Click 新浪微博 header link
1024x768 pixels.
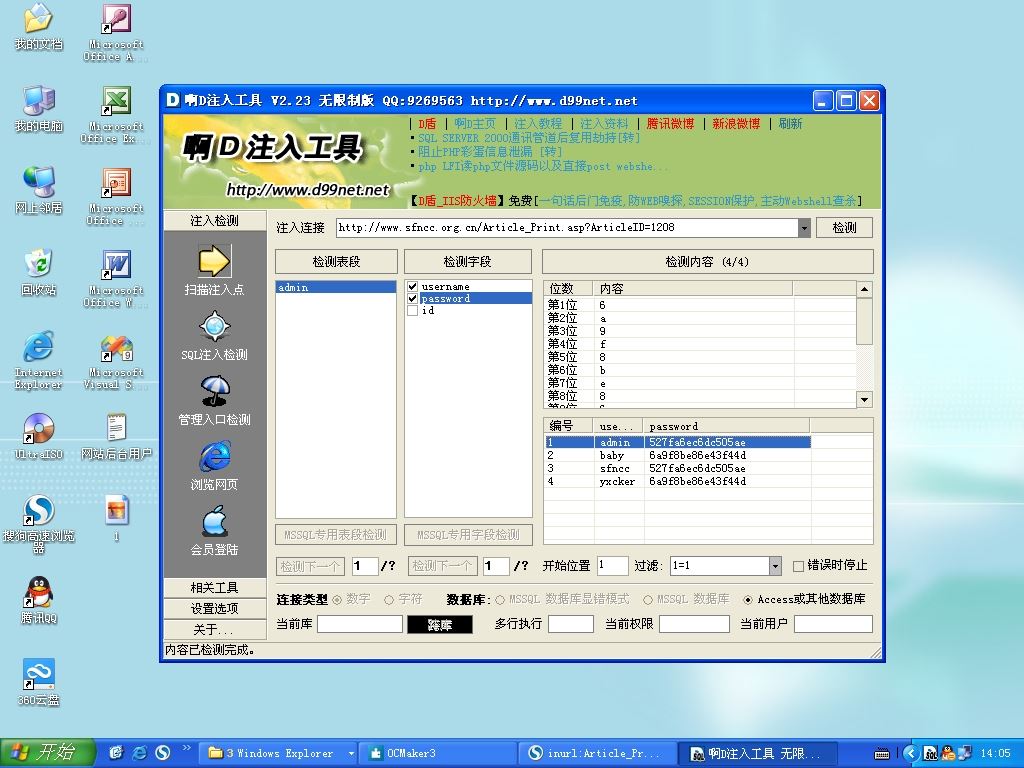click(736, 123)
